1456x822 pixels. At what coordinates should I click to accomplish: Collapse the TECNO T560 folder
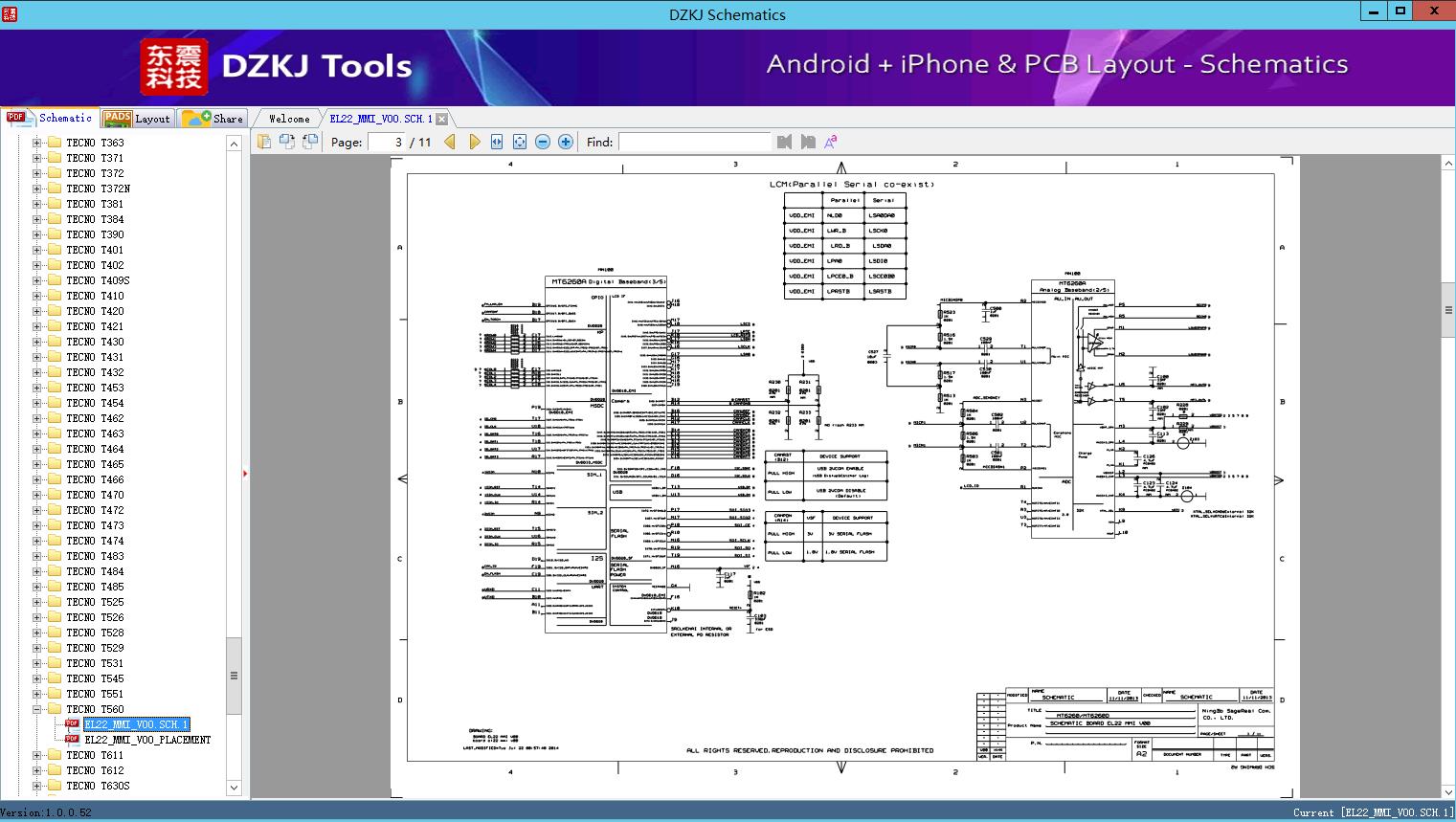point(37,709)
